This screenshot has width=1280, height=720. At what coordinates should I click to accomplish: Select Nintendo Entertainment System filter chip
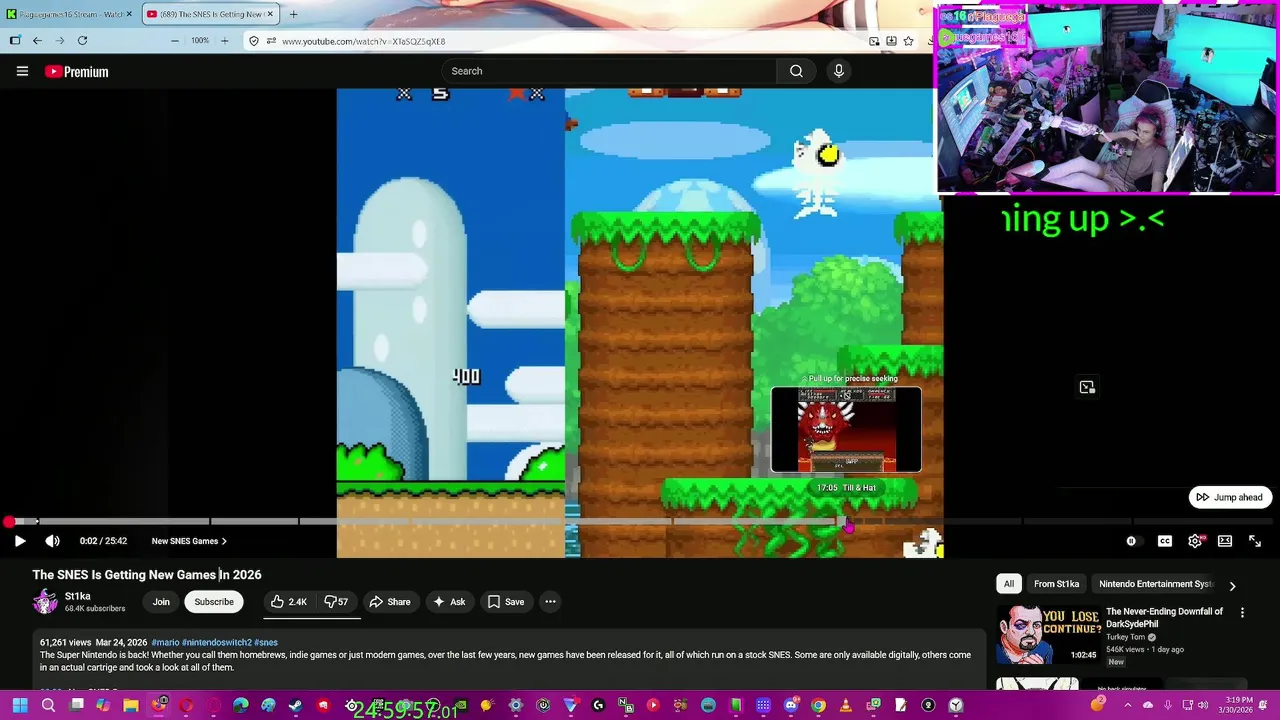point(1155,584)
